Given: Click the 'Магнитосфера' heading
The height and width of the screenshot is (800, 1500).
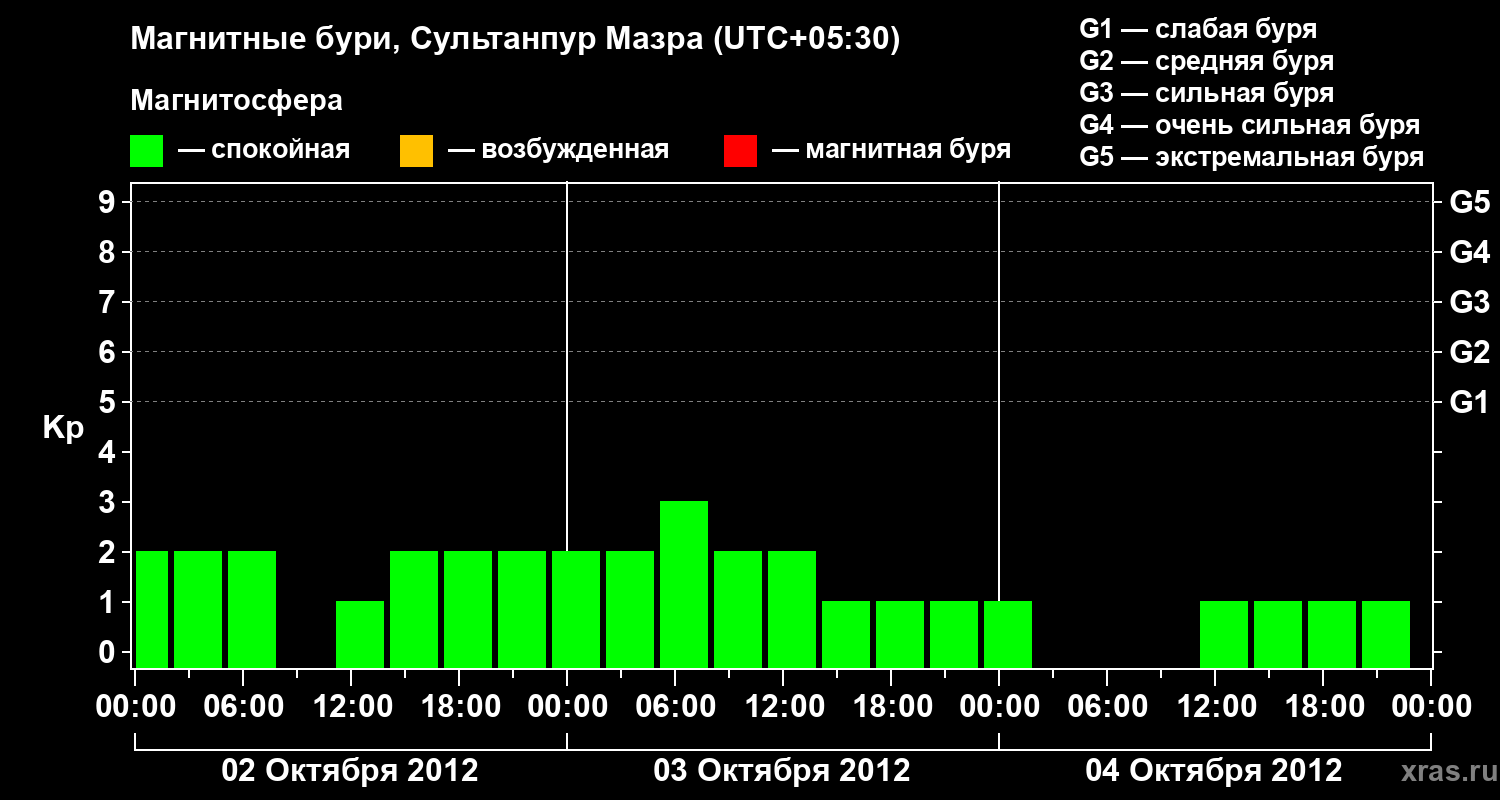Looking at the screenshot, I should coord(237,101).
